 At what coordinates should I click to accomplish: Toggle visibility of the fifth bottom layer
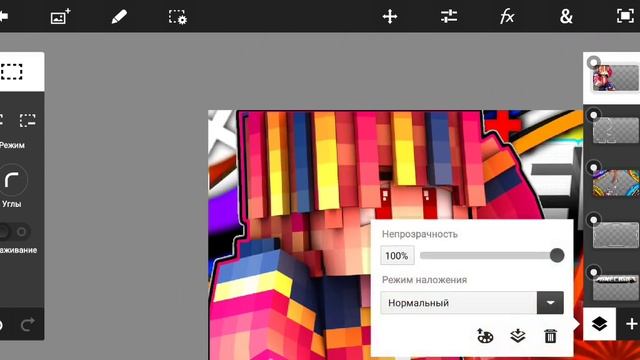tap(593, 272)
